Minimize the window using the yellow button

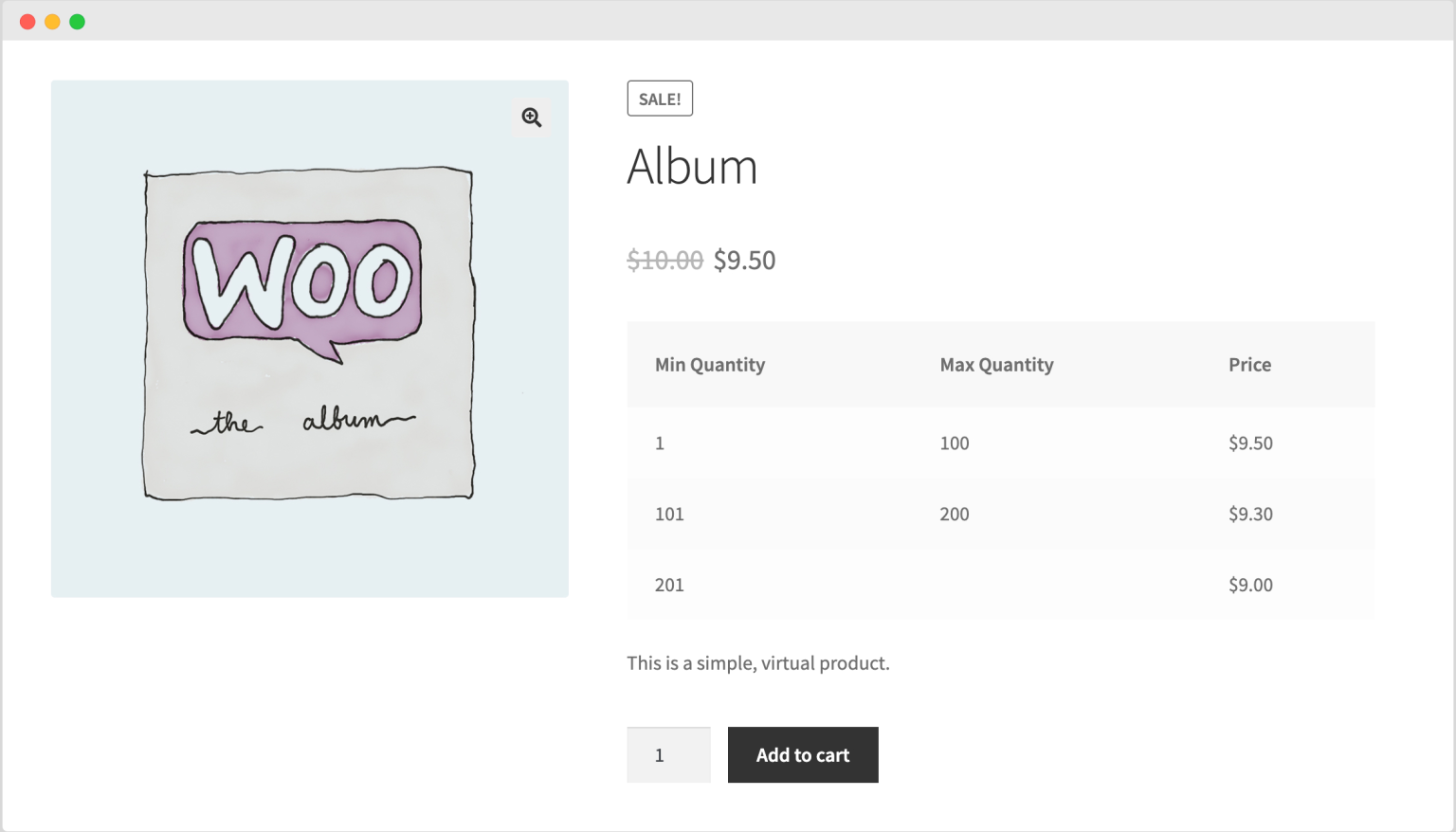52,22
